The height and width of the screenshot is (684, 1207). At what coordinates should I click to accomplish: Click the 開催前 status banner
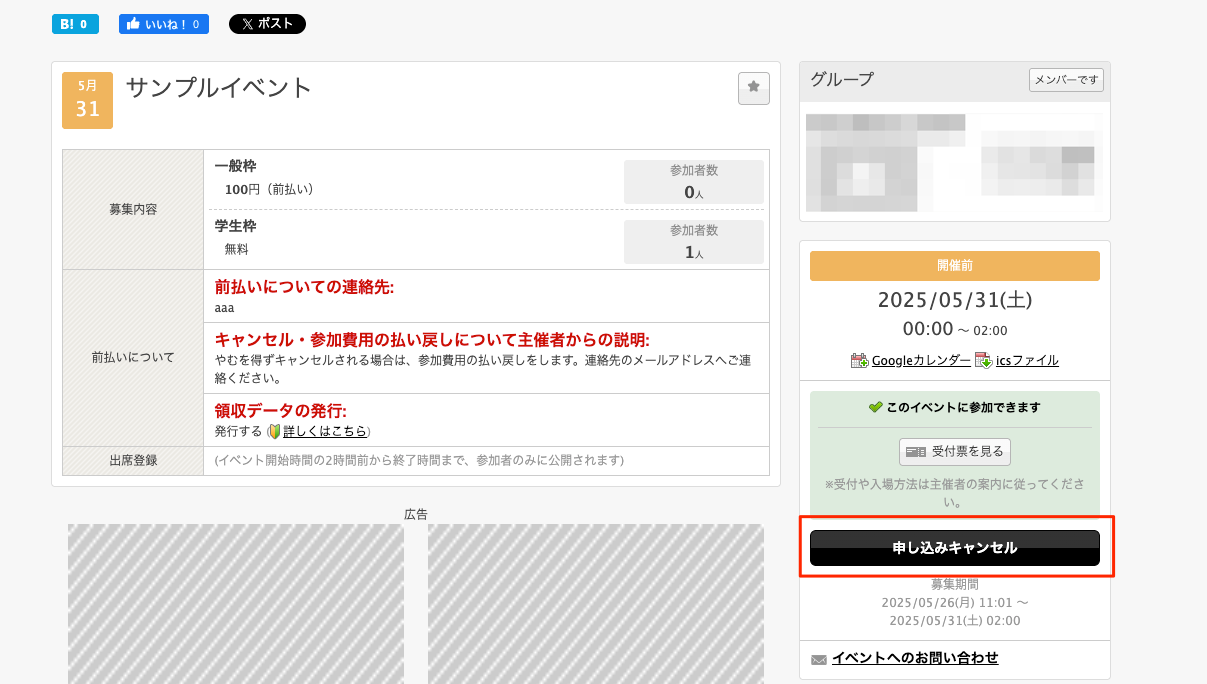coord(953,266)
